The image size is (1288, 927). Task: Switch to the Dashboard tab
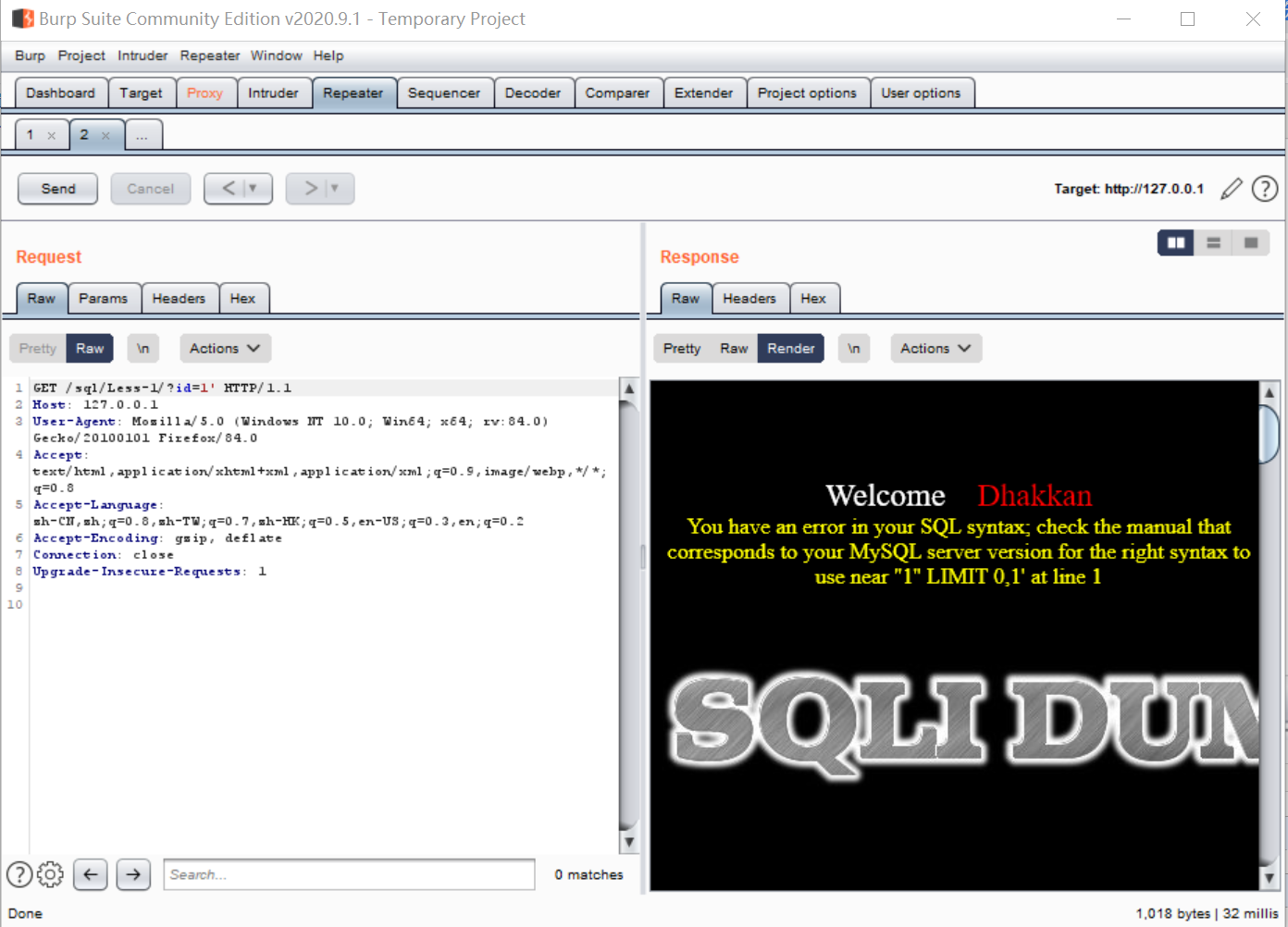[x=61, y=93]
